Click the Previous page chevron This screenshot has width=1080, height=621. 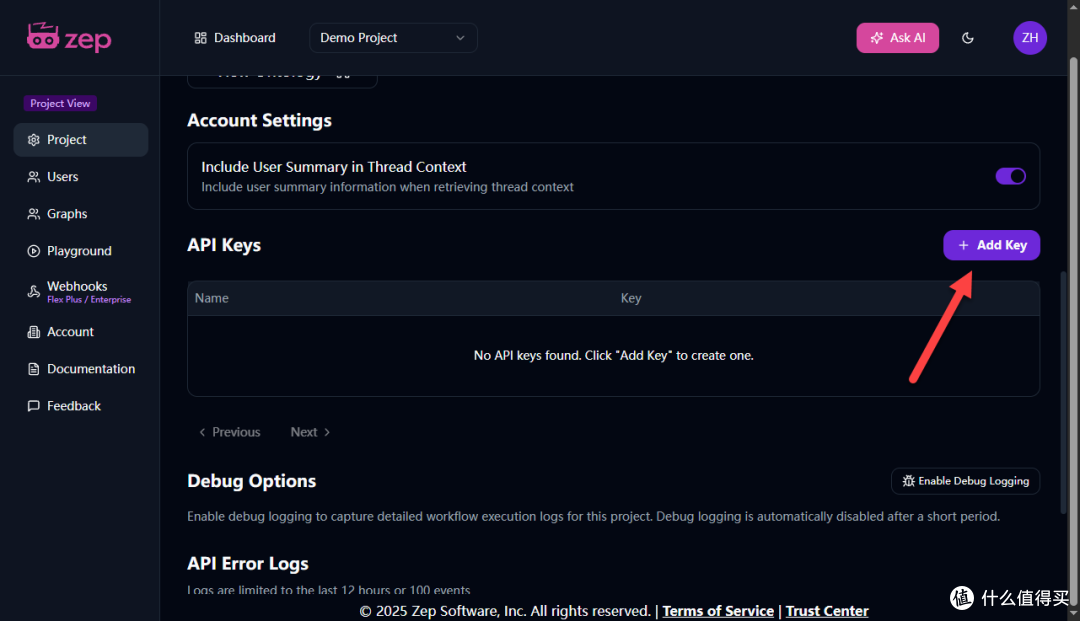[x=202, y=432]
